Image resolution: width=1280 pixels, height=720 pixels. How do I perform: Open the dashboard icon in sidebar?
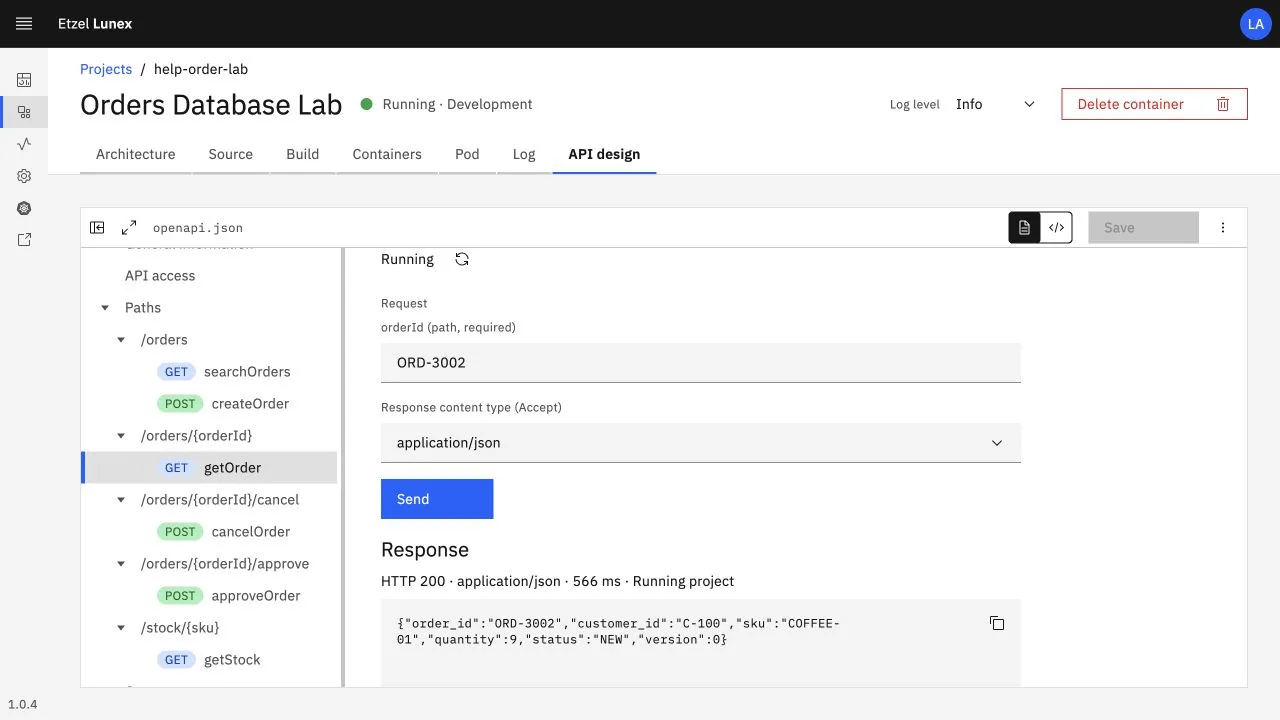pyautogui.click(x=24, y=80)
